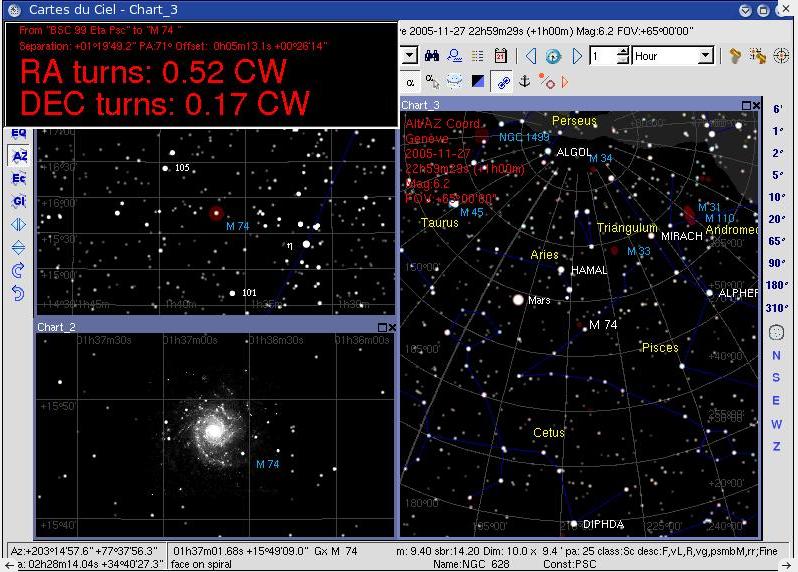Toggle the alpha label icon
798x572 pixels.
click(410, 82)
